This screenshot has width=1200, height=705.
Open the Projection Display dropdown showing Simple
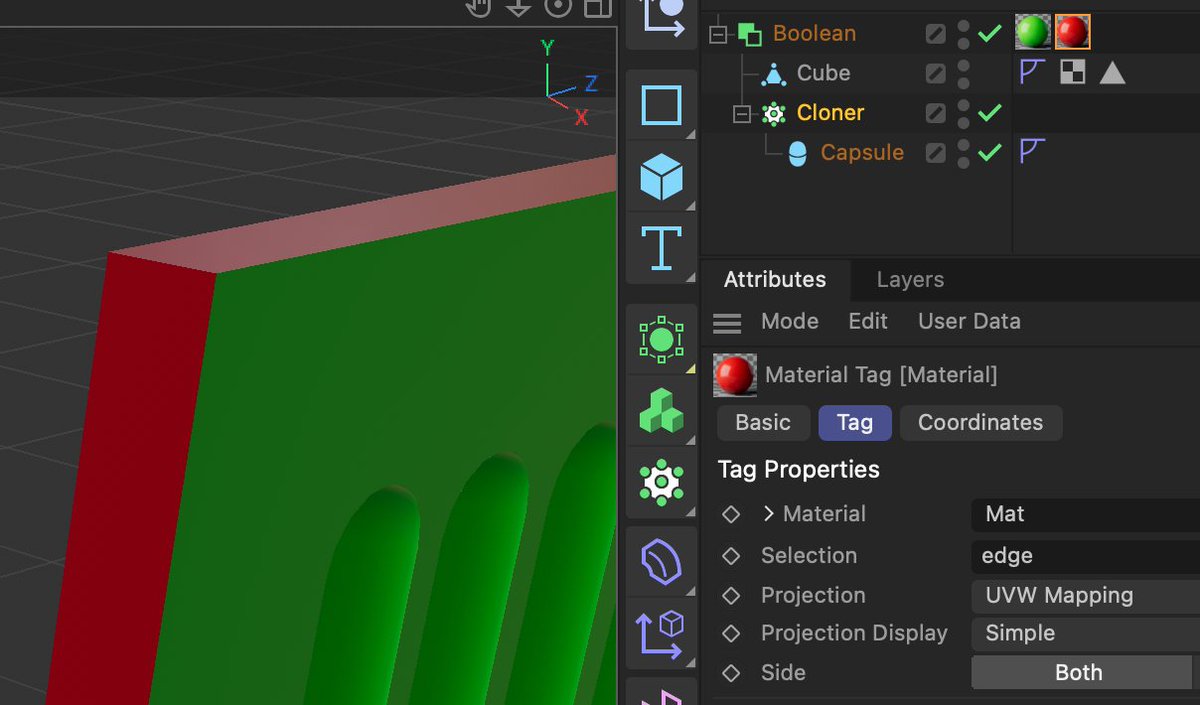click(x=1085, y=633)
